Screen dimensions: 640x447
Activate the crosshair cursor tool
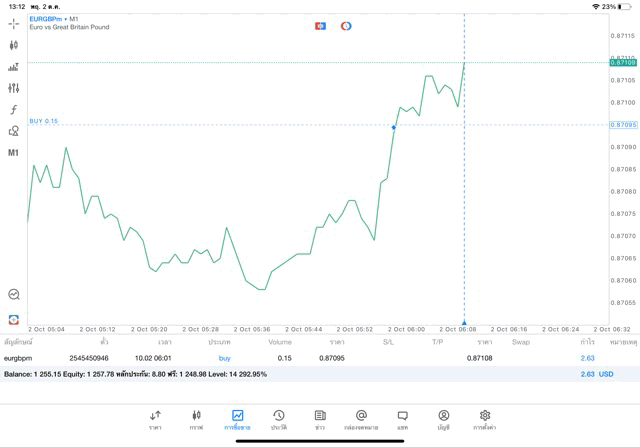[13, 24]
